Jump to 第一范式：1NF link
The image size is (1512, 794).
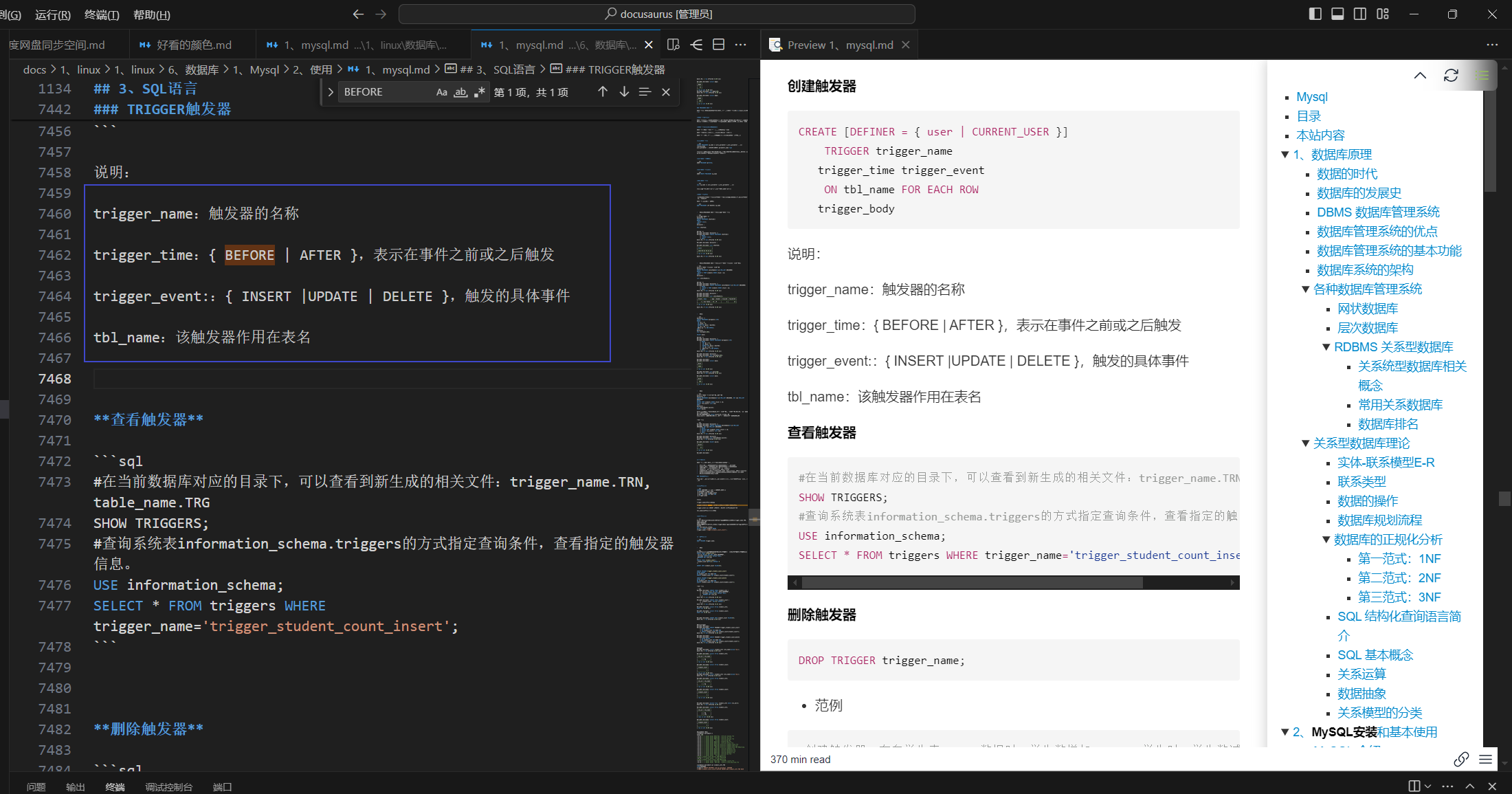1399,559
